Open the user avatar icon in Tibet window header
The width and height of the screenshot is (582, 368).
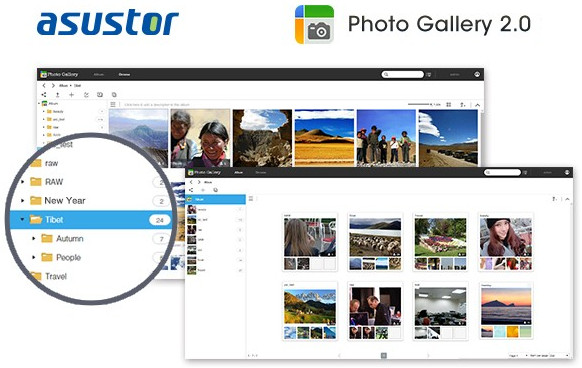477,74
